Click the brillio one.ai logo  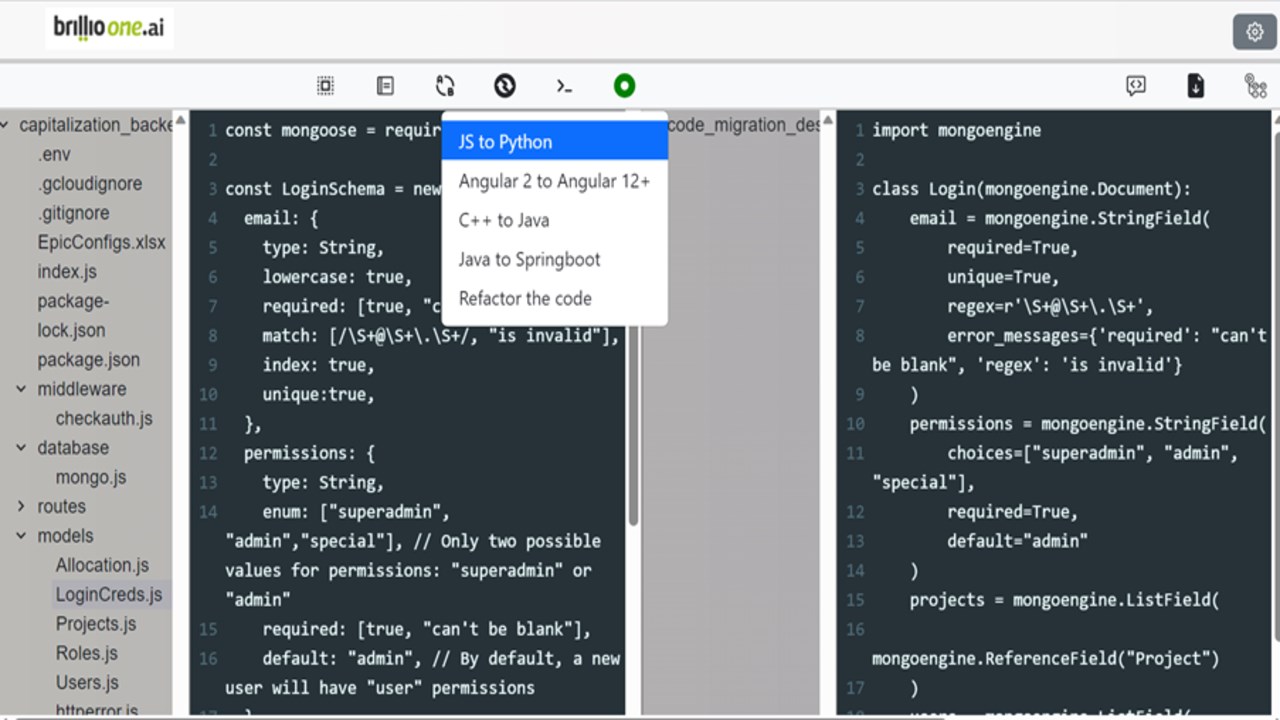[110, 28]
